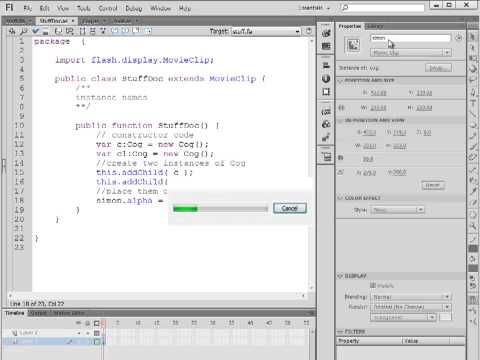Image resolution: width=480 pixels, height=360 pixels.
Task: Select the Selection arrow tool in Tools panel
Action: pos(472,37)
